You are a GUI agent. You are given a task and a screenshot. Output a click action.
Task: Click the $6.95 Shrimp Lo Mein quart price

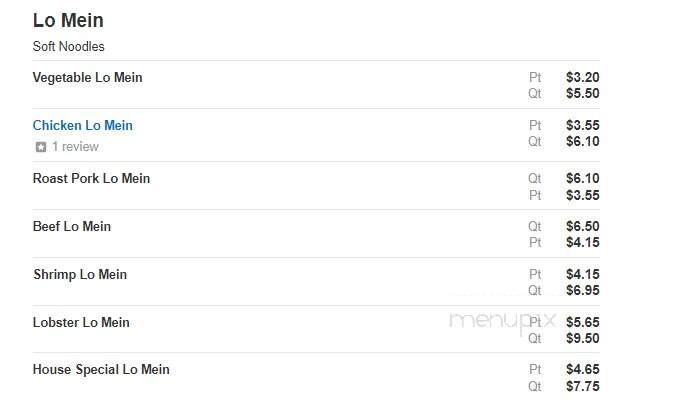(x=583, y=290)
